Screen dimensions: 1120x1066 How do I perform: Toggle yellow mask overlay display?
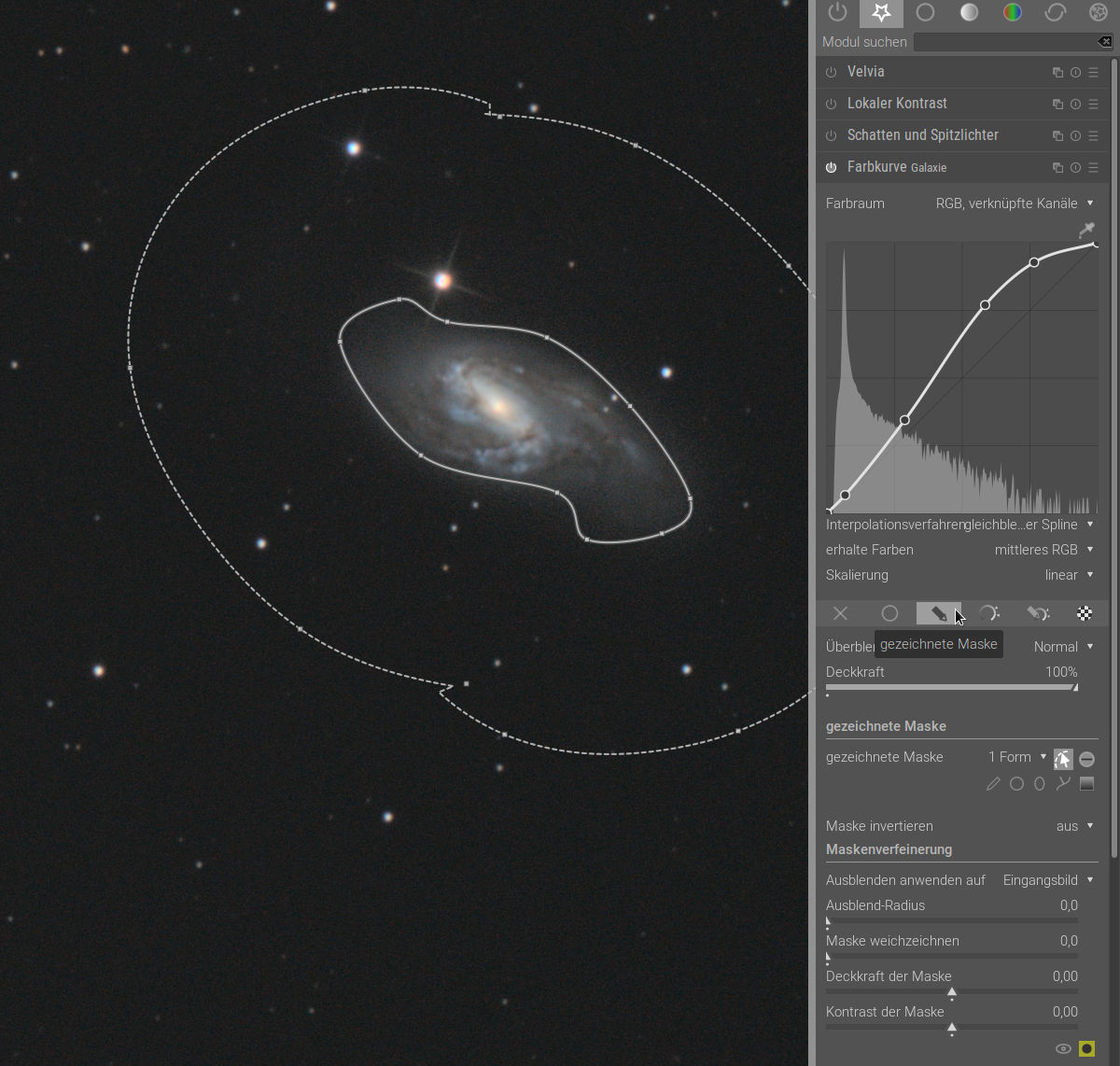(1086, 1049)
